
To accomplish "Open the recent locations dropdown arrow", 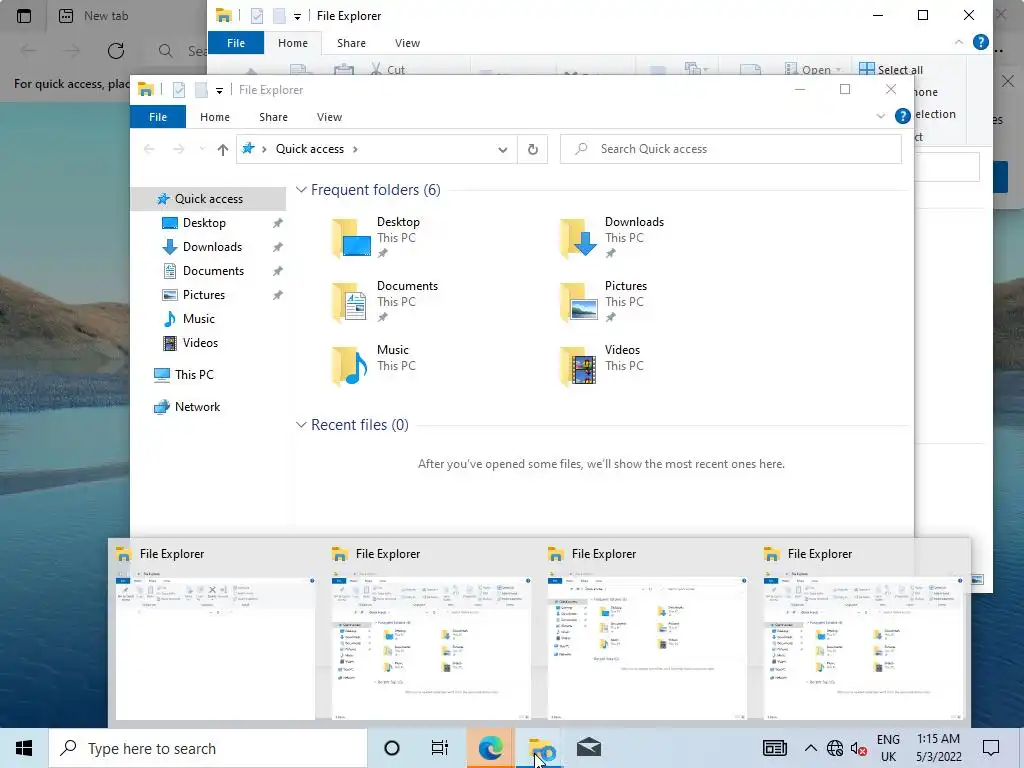I will tap(202, 149).
